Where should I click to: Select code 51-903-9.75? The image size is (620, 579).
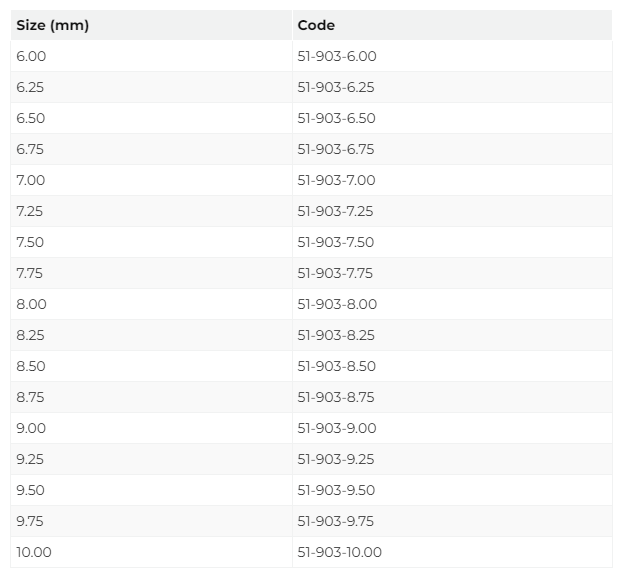[336, 521]
